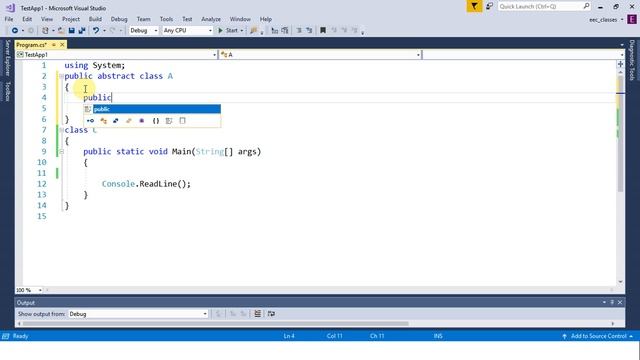
Task: Open the Build menu
Action: (x=95, y=19)
